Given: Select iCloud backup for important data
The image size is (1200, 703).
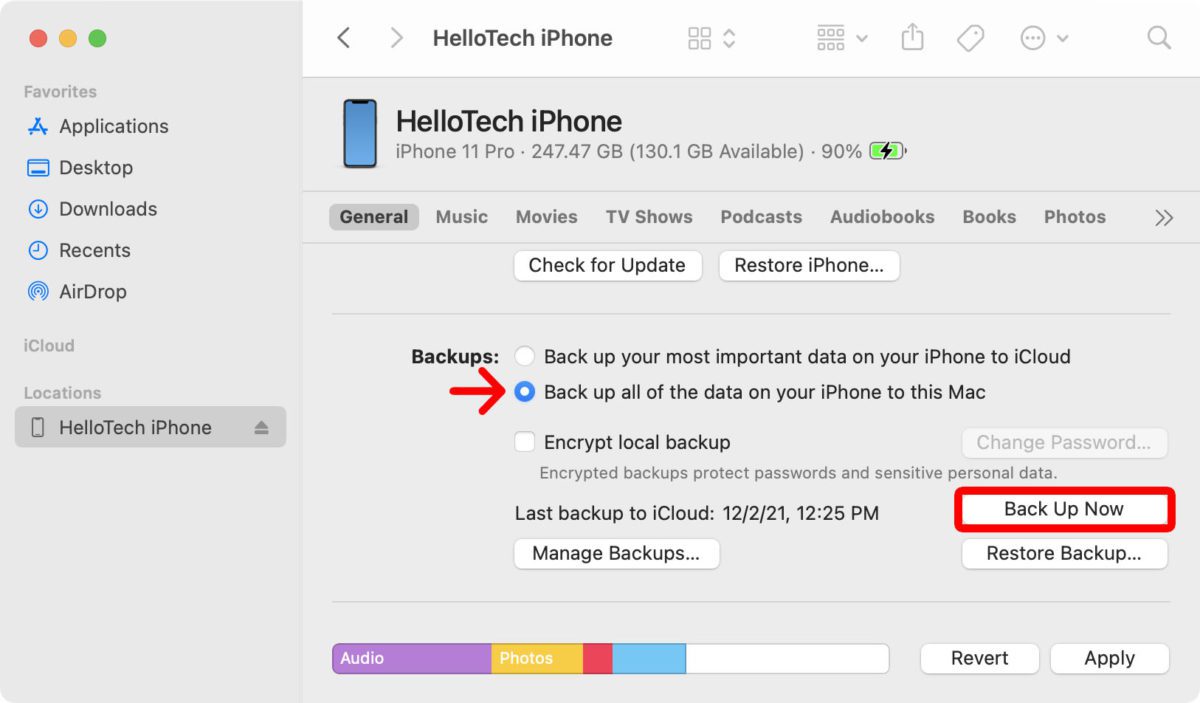Looking at the screenshot, I should point(524,356).
